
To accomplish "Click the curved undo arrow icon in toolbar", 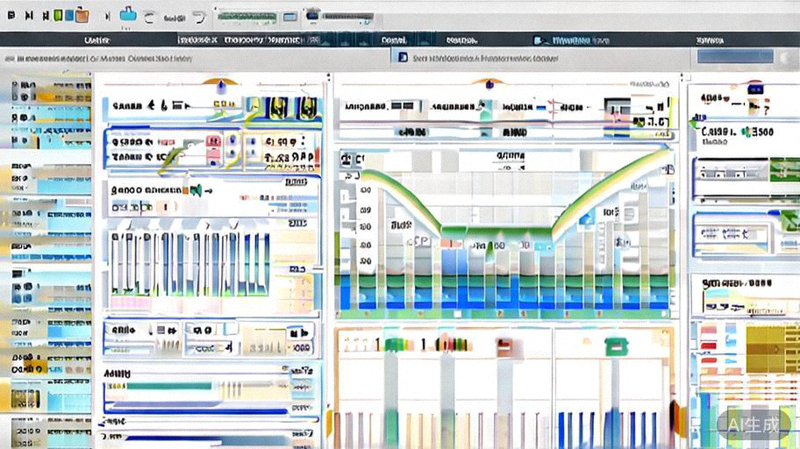I will [x=199, y=16].
